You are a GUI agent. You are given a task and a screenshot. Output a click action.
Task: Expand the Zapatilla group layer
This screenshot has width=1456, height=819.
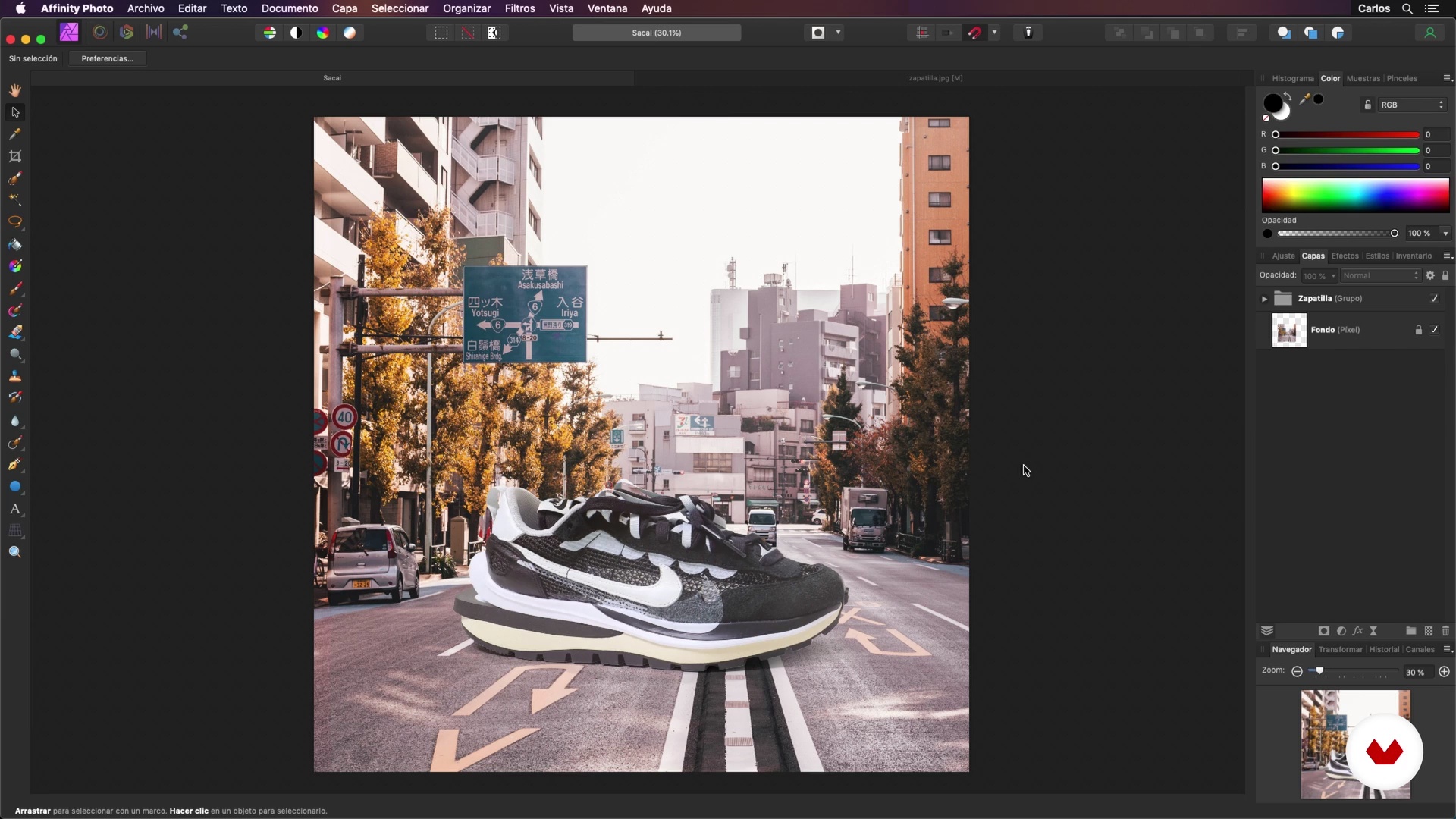1264,300
